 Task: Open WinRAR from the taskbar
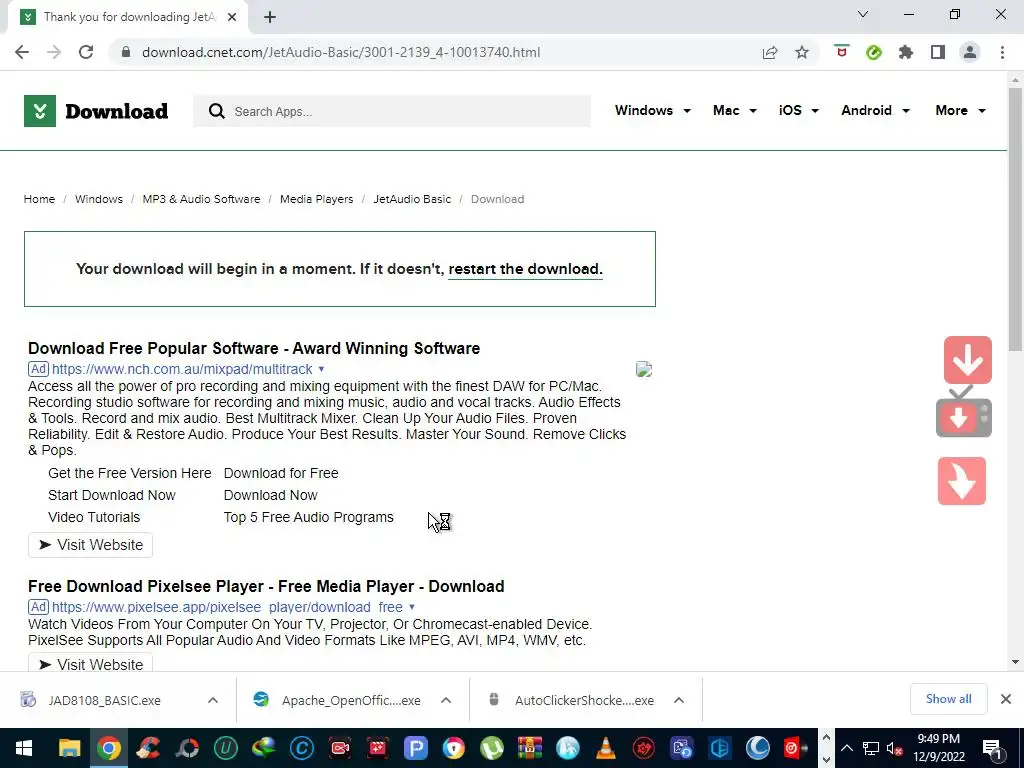530,748
